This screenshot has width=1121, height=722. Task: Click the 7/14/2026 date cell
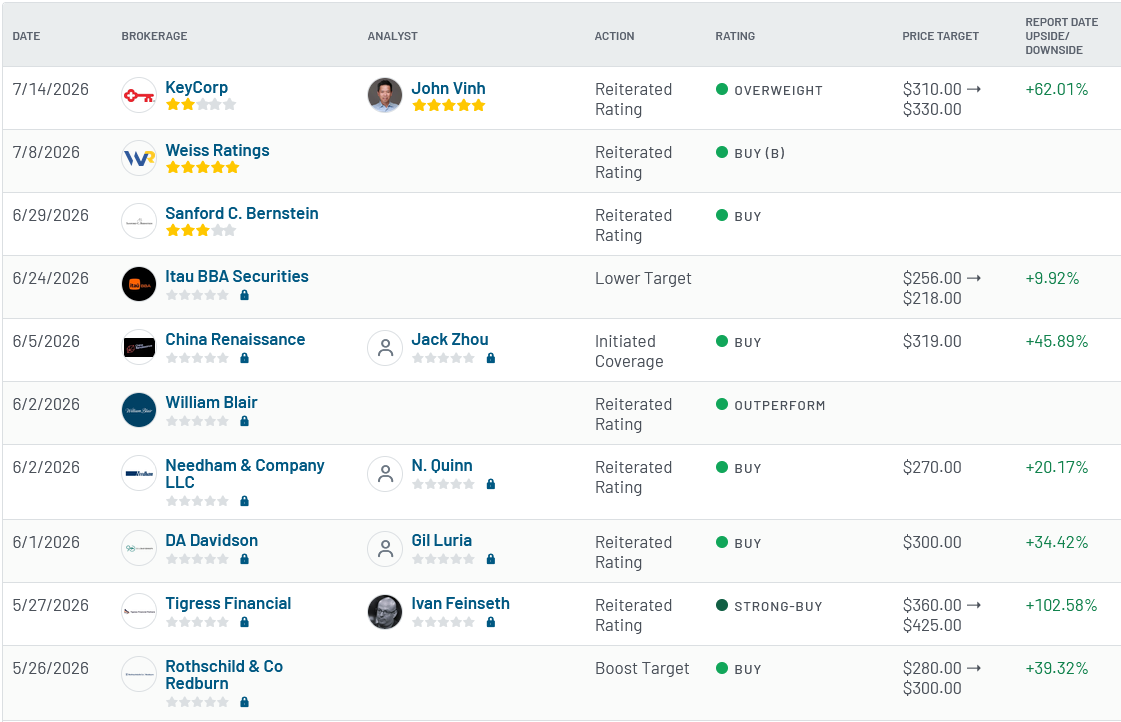51,89
